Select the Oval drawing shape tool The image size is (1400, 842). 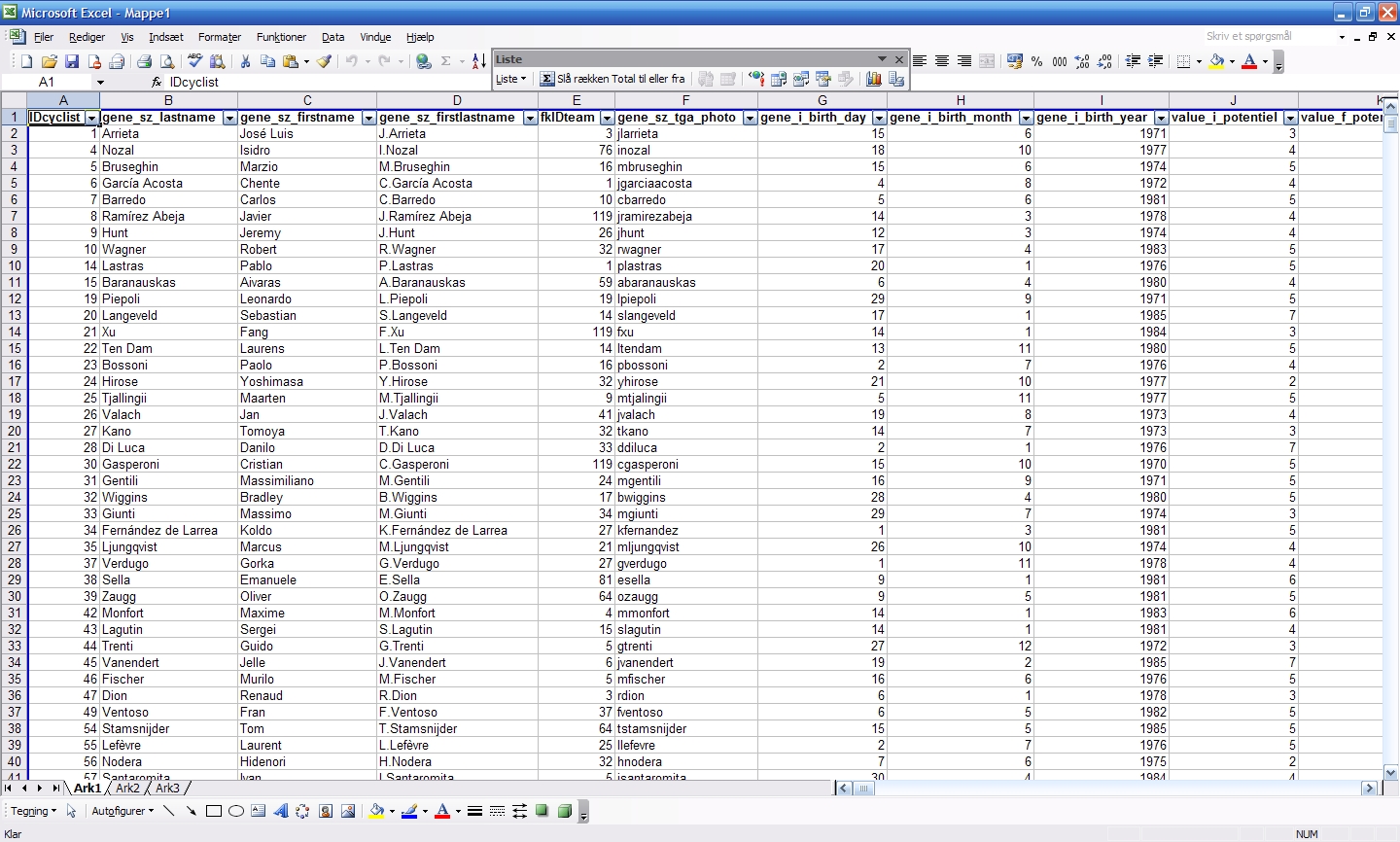coord(235,811)
